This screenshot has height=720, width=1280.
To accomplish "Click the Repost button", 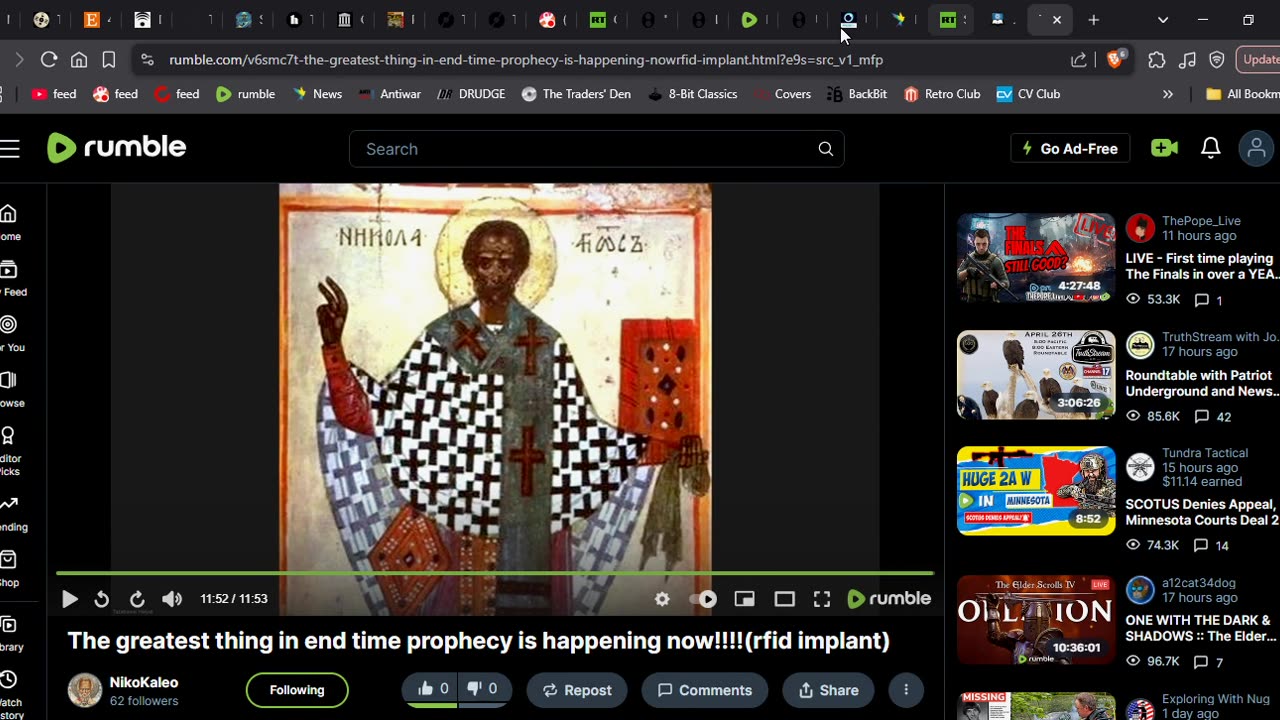I will pyautogui.click(x=577, y=690).
